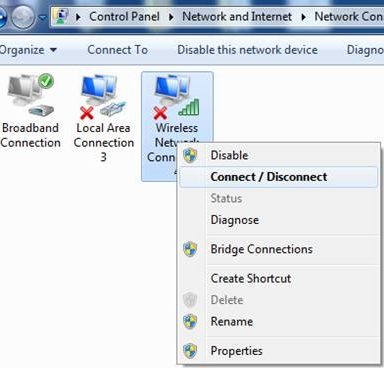Click the Forward navigation button
384x368 pixels.
(23, 17)
